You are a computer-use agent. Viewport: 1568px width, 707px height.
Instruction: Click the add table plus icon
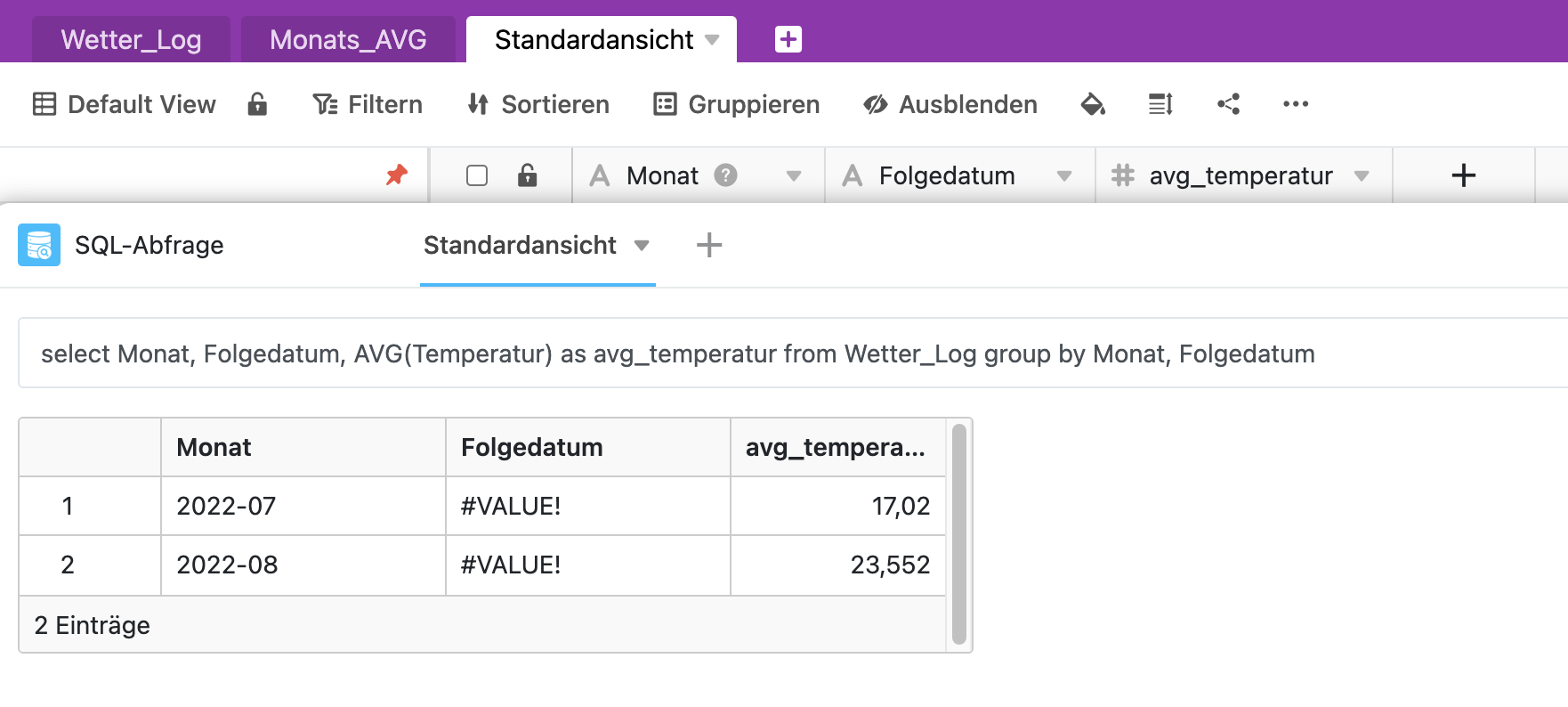pyautogui.click(x=788, y=39)
